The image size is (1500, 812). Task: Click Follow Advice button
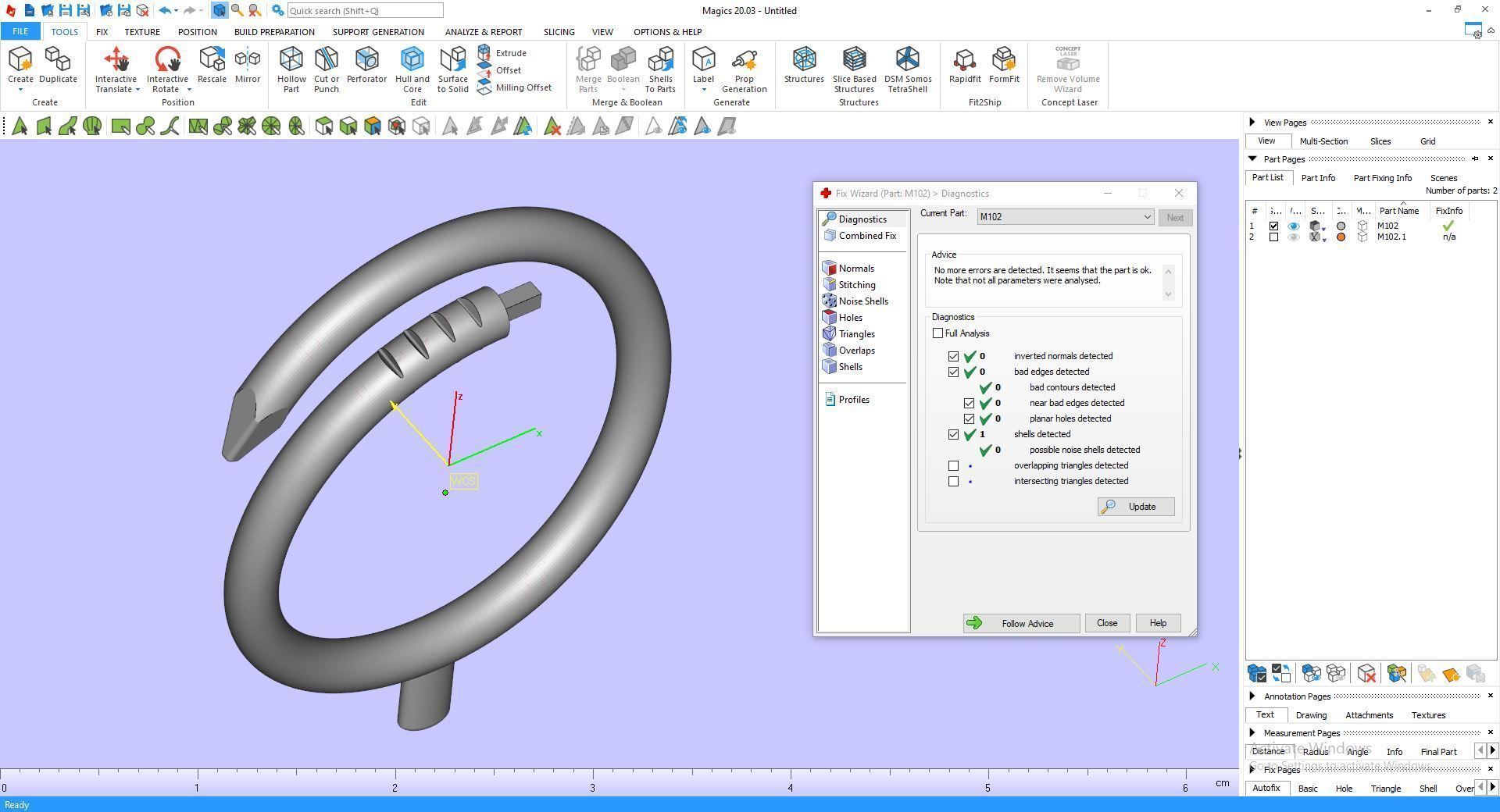1021,623
